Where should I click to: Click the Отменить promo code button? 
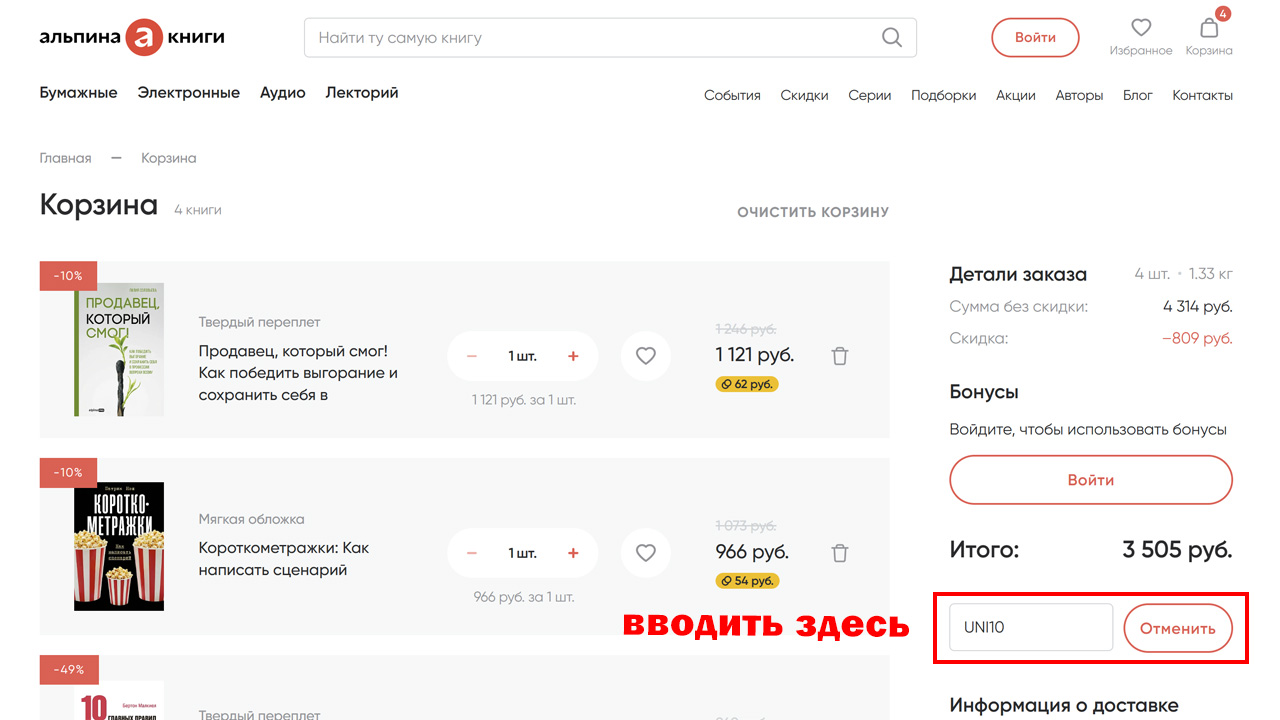tap(1178, 628)
